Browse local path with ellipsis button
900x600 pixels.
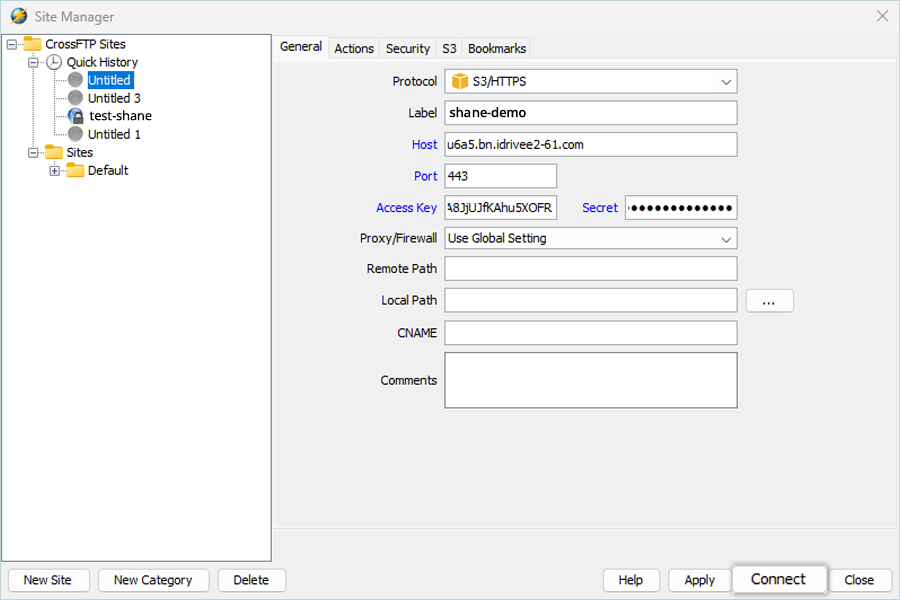769,301
